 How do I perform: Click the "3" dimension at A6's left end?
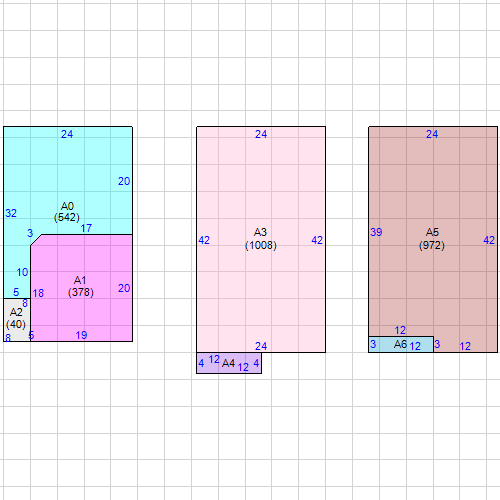[373, 344]
